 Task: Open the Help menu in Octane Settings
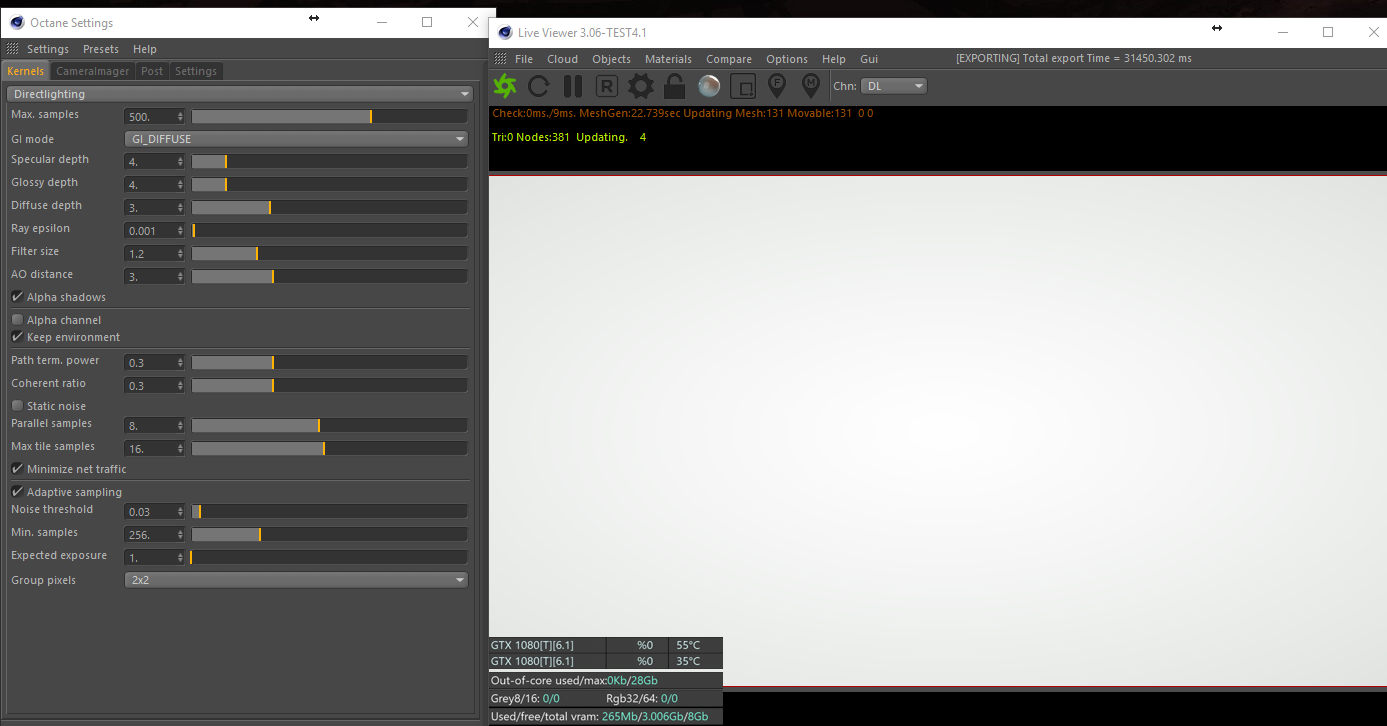(145, 49)
